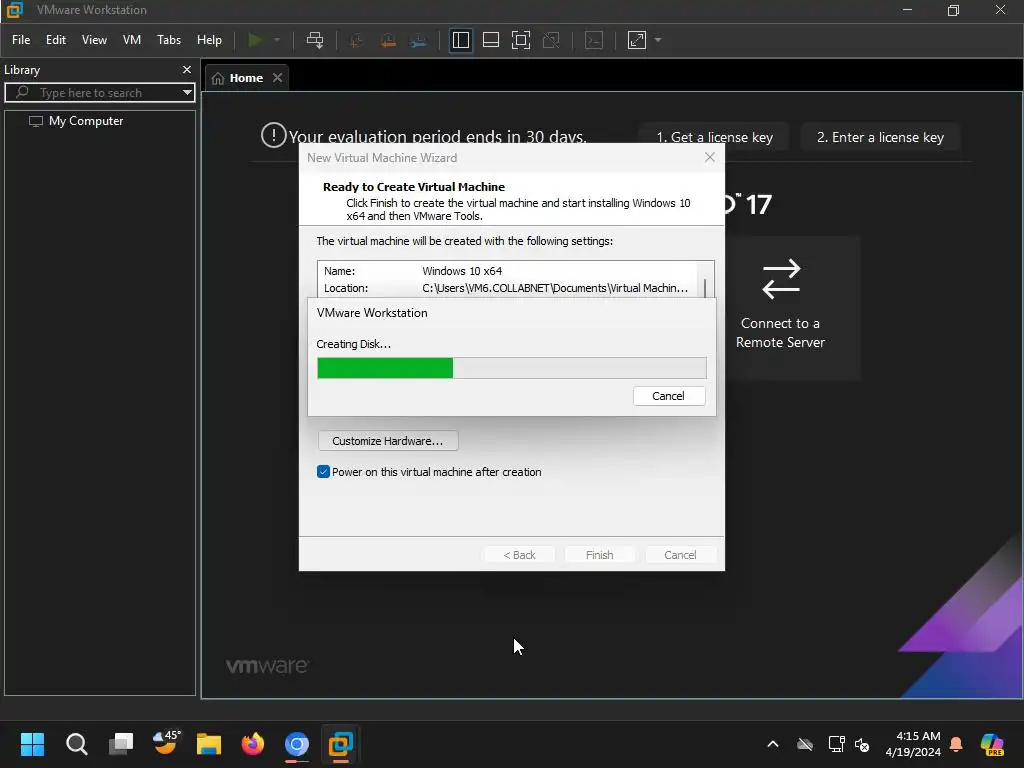
Task: Open the notifications bell icon
Action: click(956, 744)
